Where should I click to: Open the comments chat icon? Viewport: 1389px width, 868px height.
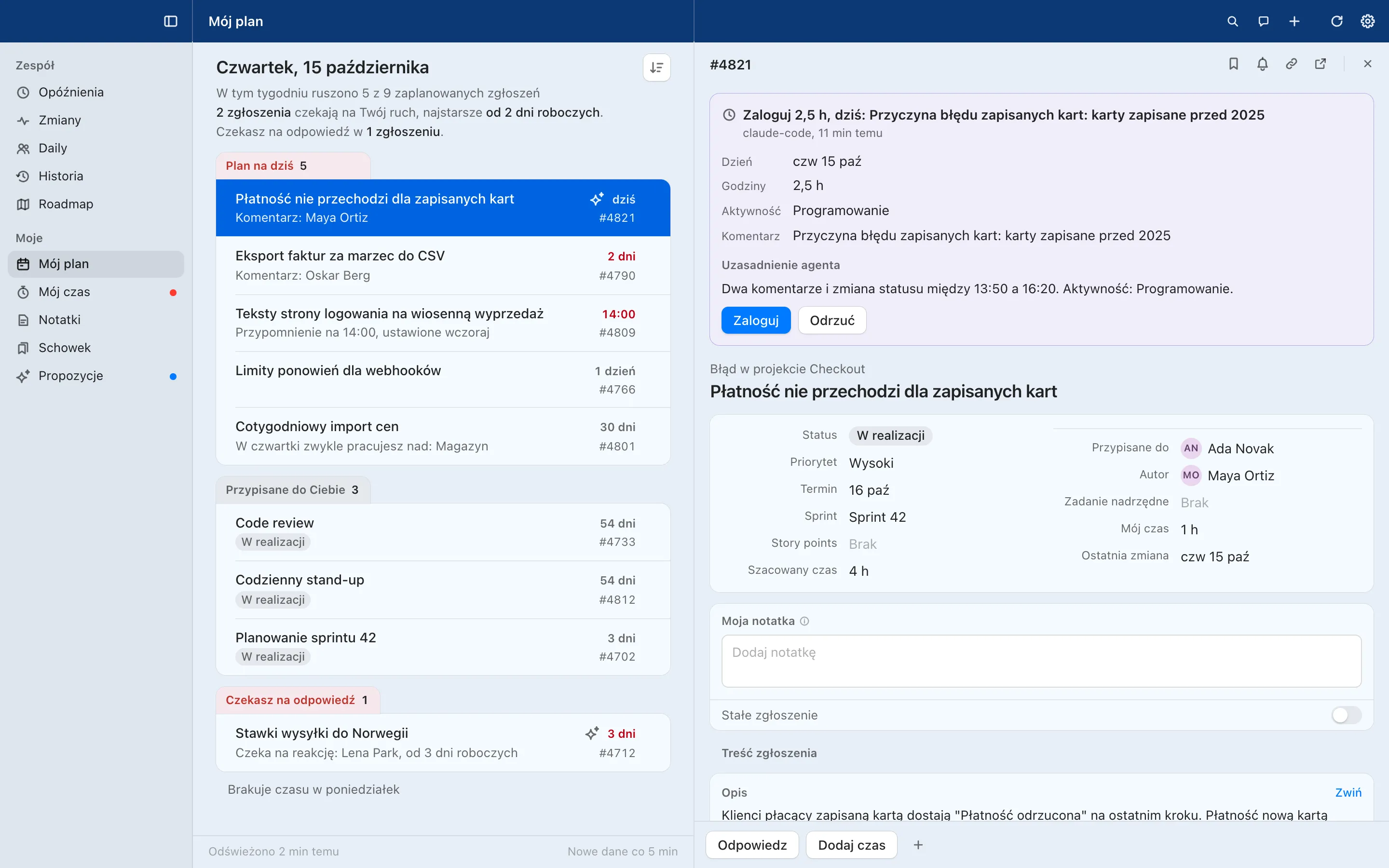coord(1263,21)
